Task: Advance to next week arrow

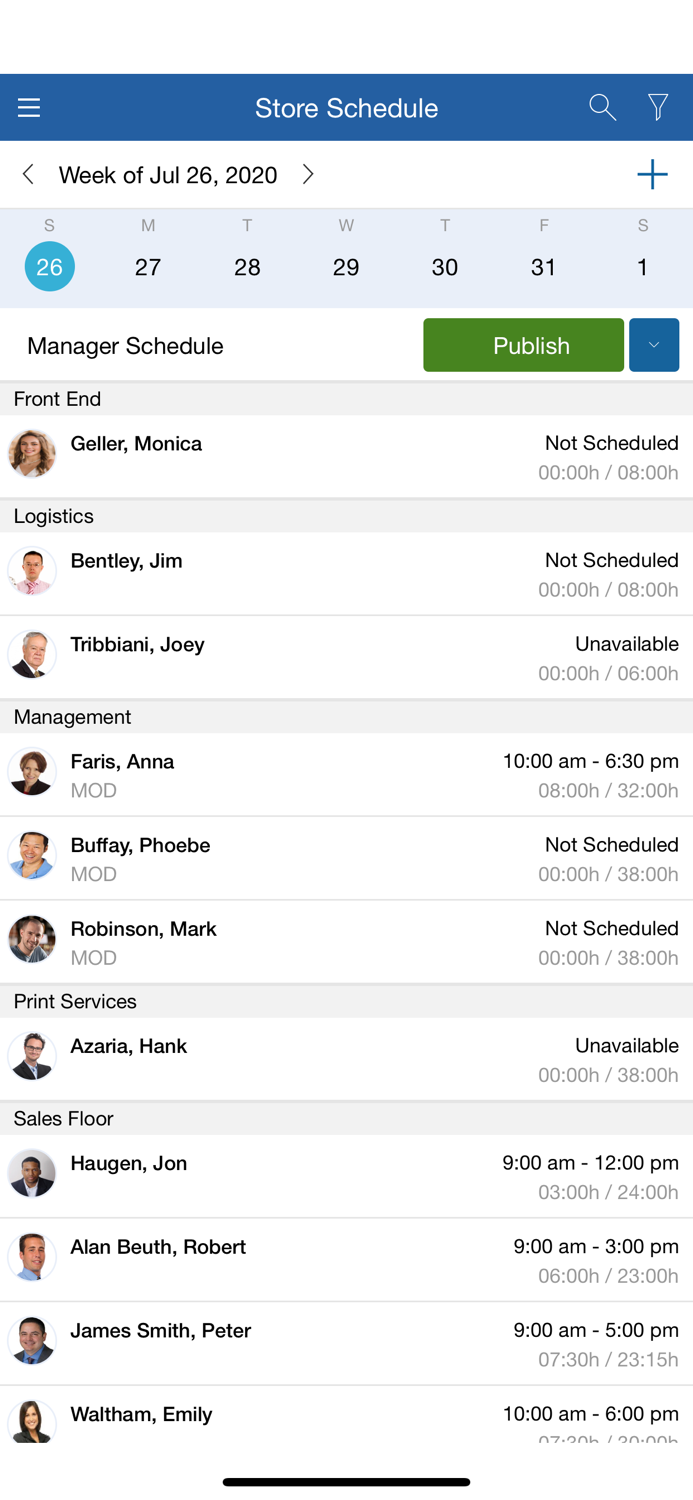Action: tap(308, 175)
